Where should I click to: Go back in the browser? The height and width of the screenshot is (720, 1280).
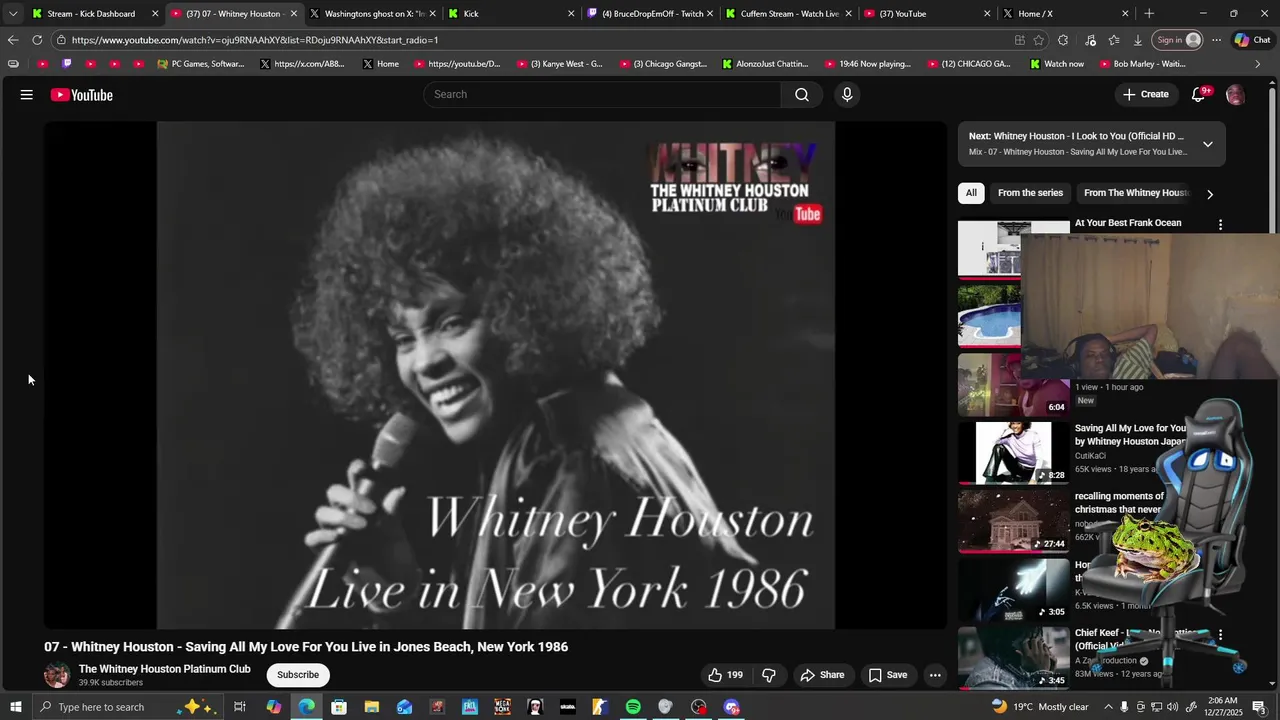coord(12,40)
